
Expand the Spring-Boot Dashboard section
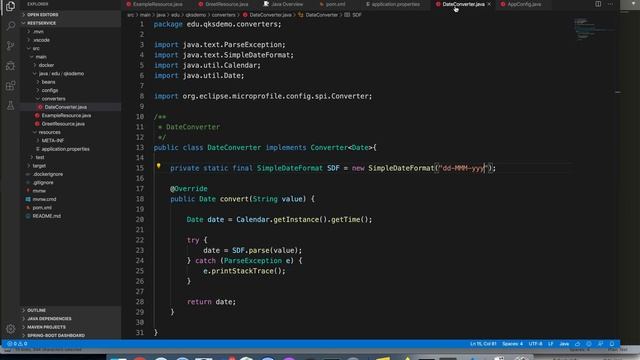pyautogui.click(x=56, y=336)
